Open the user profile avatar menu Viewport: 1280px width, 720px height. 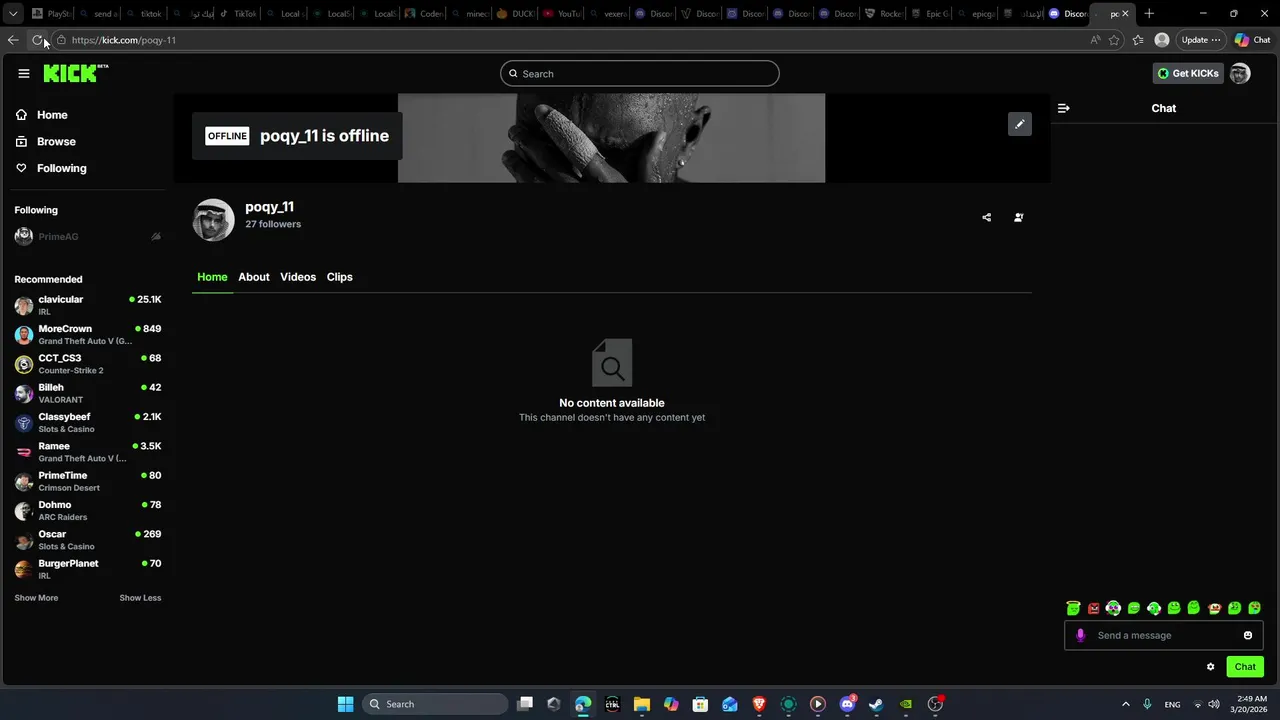coord(1240,73)
